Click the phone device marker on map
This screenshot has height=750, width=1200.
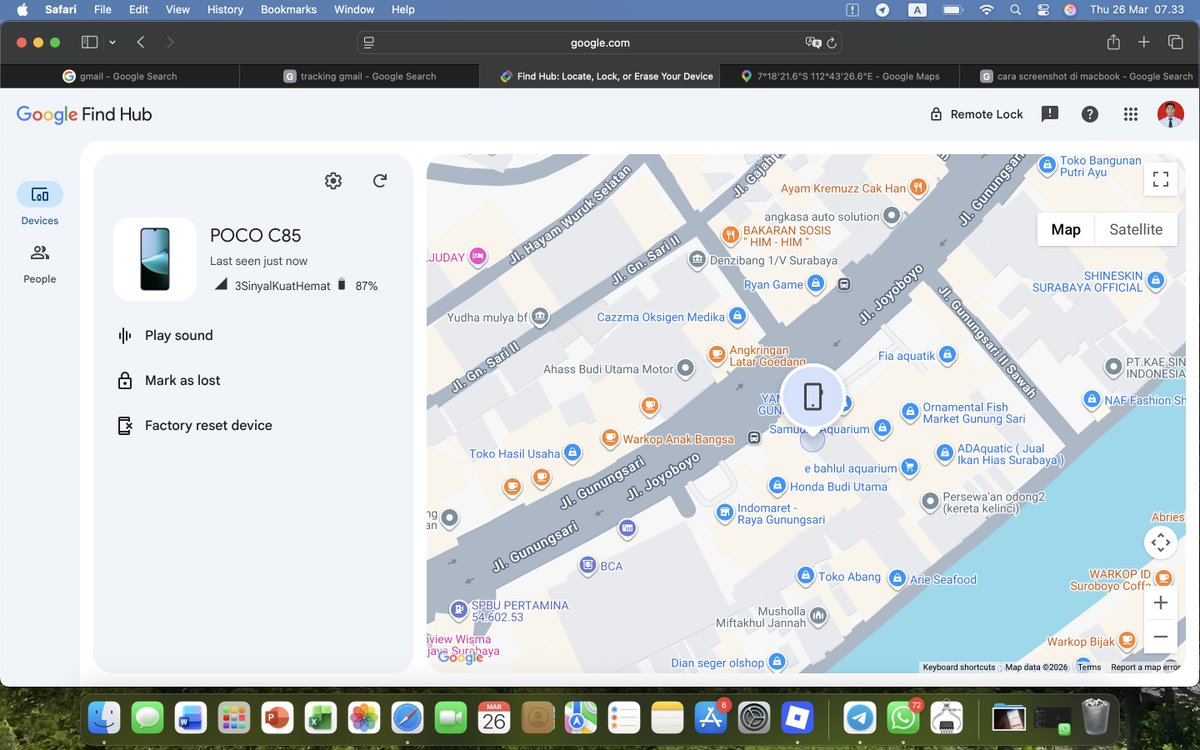[813, 396]
